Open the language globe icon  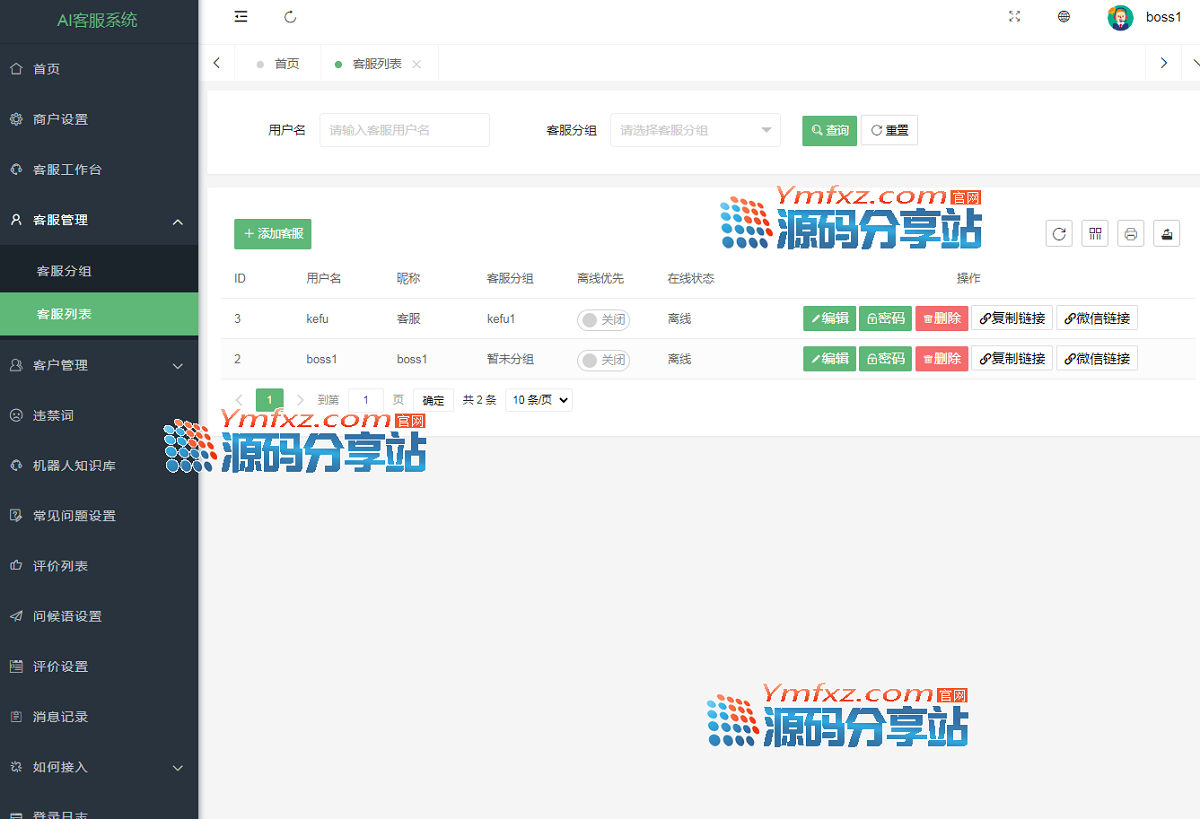[1064, 17]
